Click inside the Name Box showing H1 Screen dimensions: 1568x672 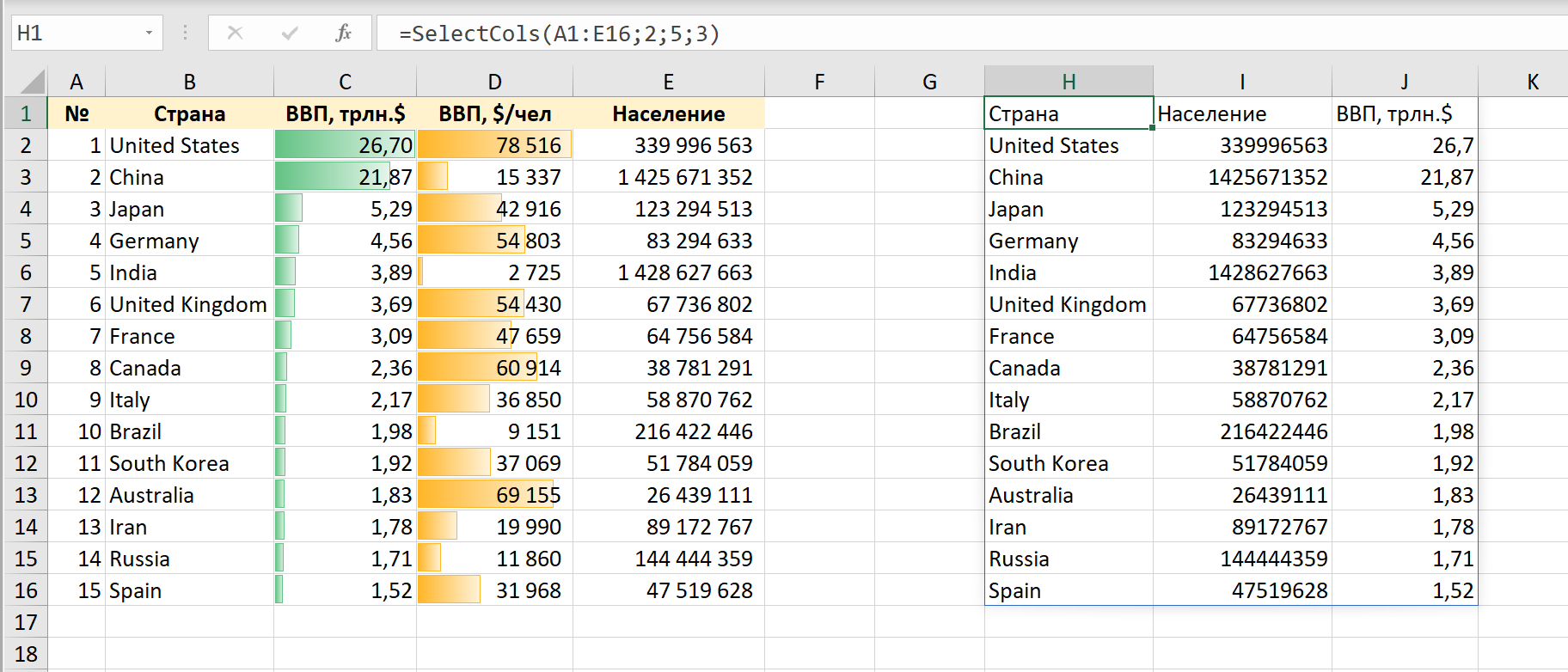pos(77,34)
